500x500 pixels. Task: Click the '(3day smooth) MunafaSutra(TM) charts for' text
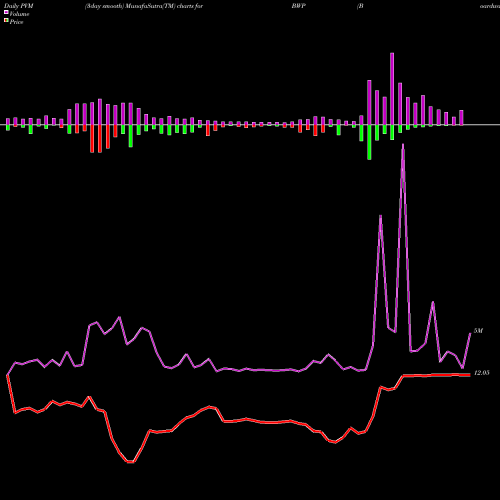click(x=144, y=6)
